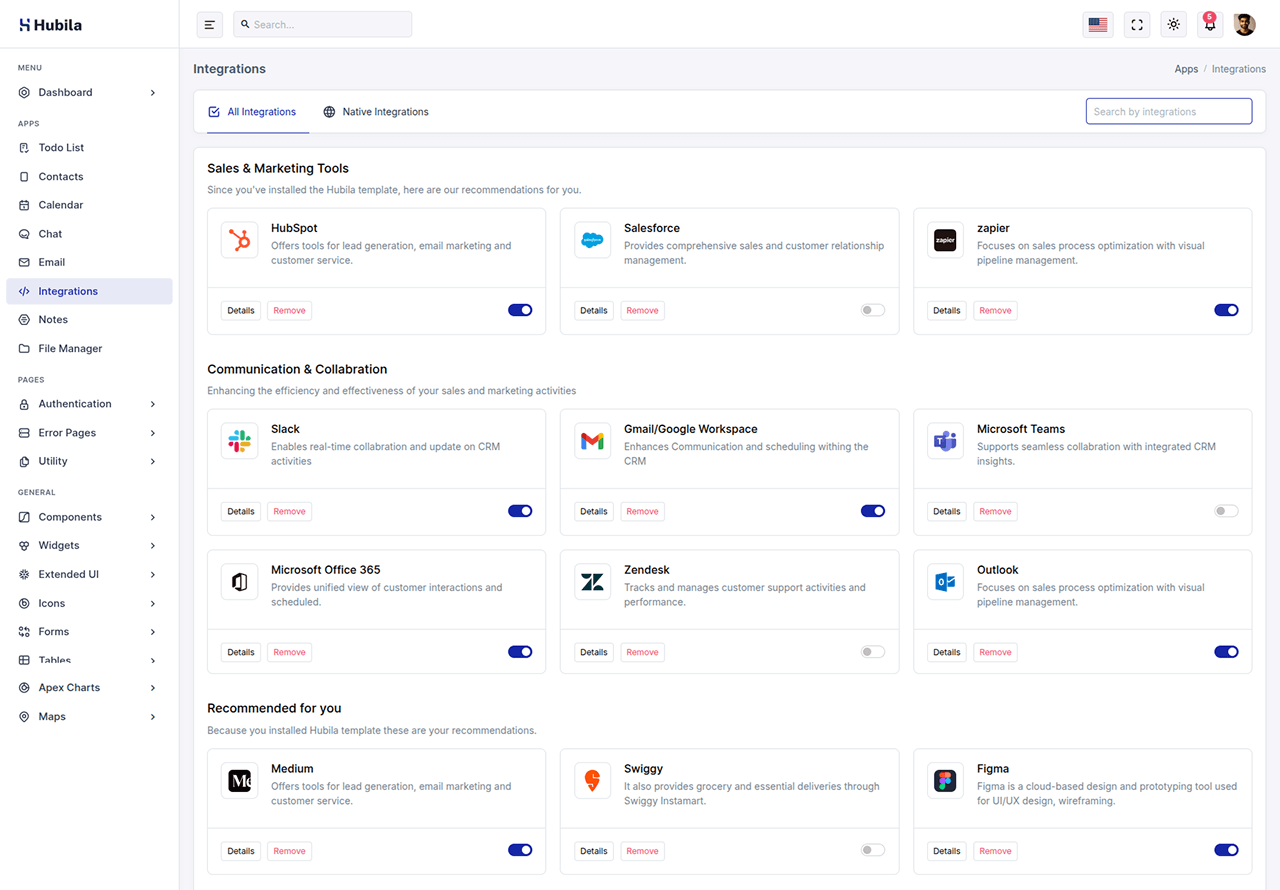Image resolution: width=1280 pixels, height=890 pixels.
Task: Enable the Zendesk integration switch
Action: point(873,652)
